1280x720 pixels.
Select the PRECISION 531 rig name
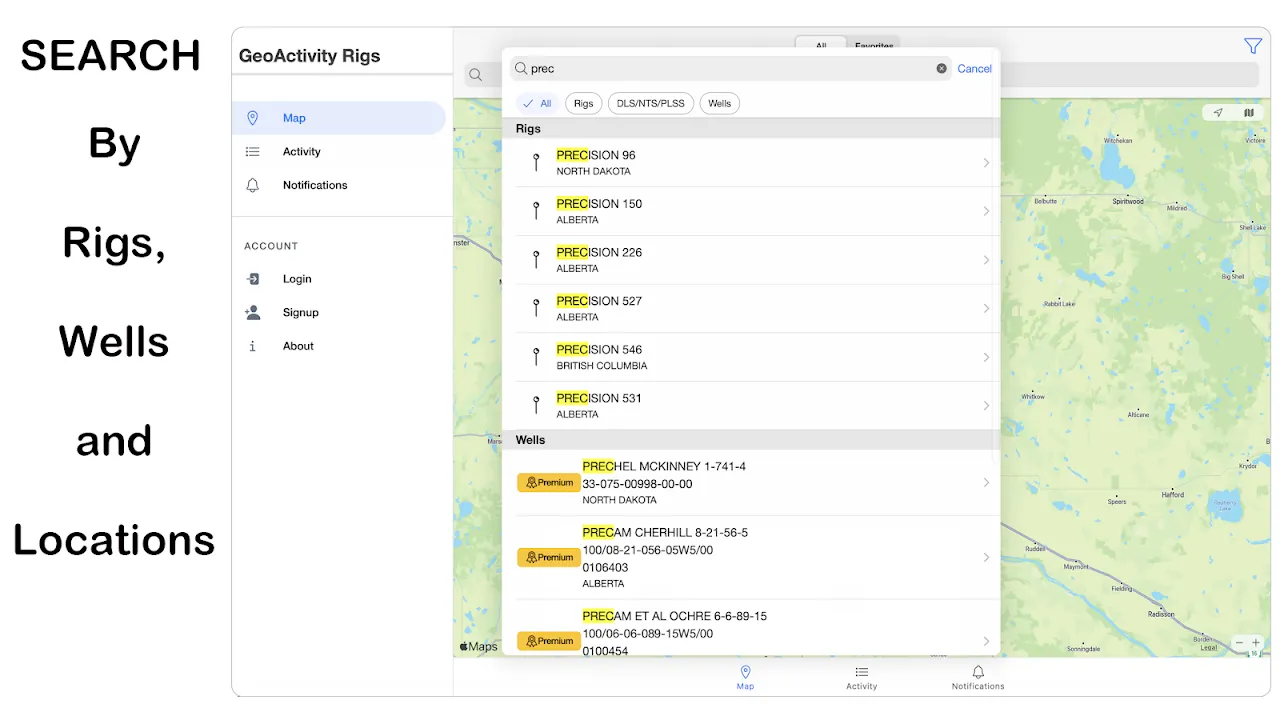point(599,398)
